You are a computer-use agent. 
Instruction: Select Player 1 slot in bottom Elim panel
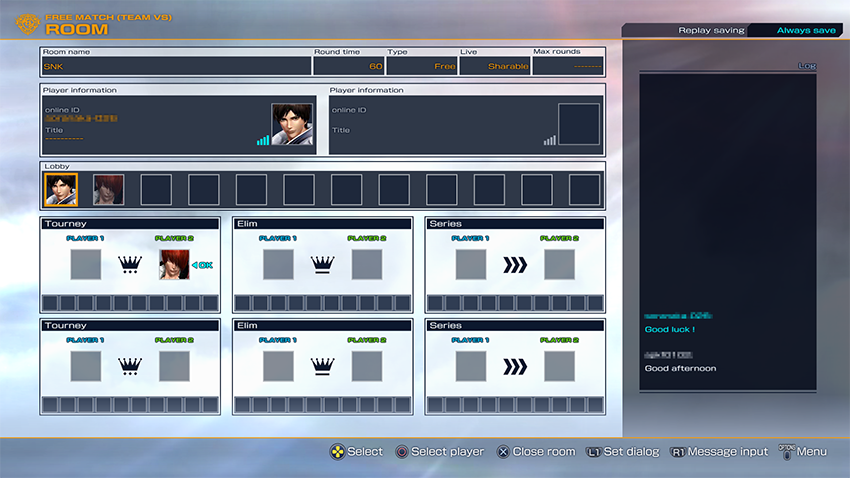point(278,366)
